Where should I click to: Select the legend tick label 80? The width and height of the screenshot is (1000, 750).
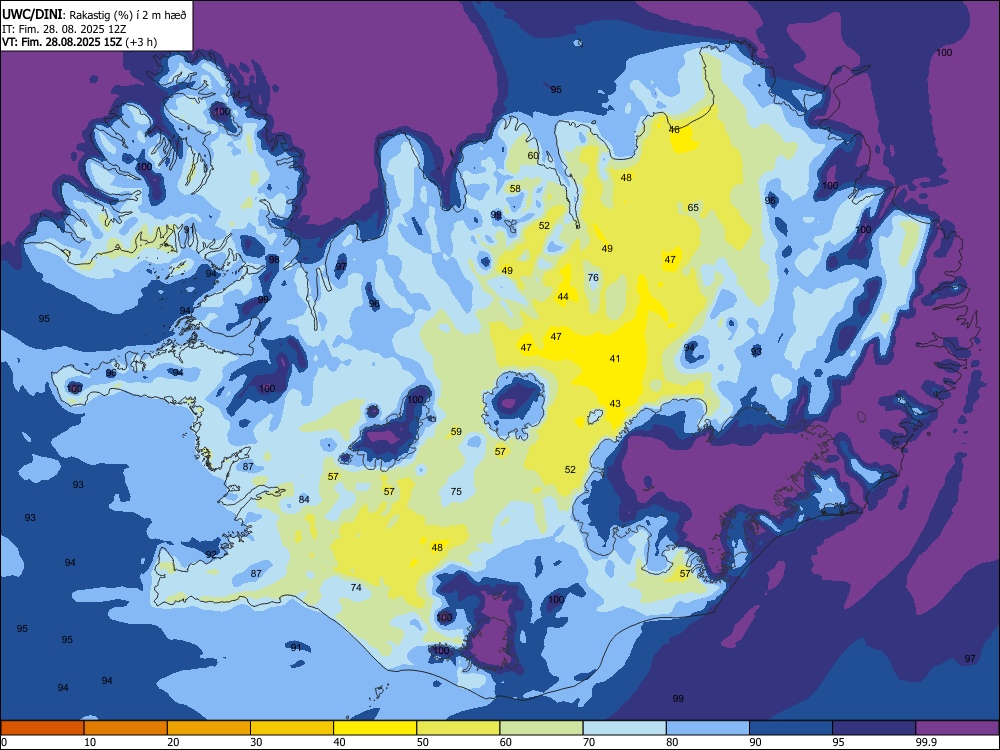(x=672, y=742)
